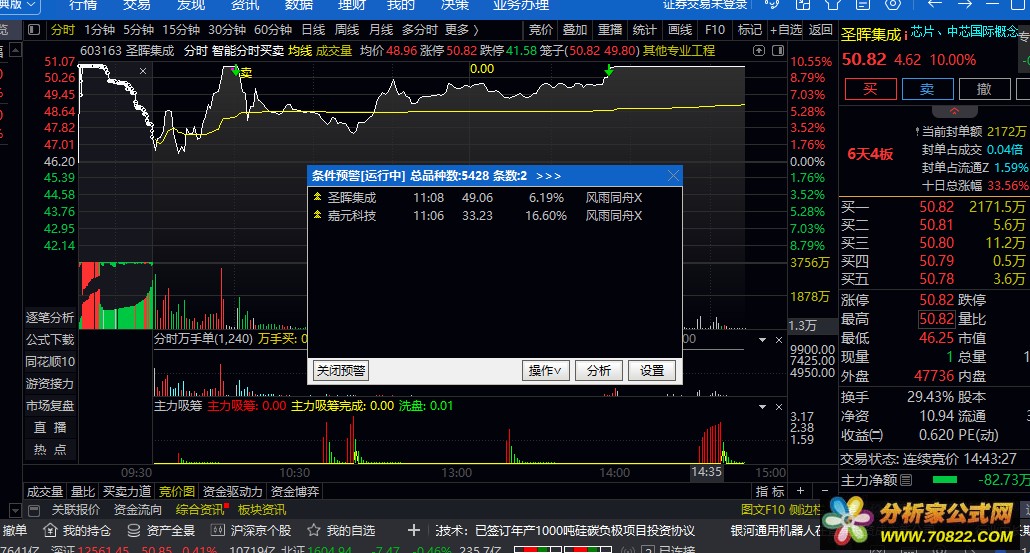Image resolution: width=1030 pixels, height=553 pixels.
Task: Click the red 买 button
Action: [x=870, y=89]
